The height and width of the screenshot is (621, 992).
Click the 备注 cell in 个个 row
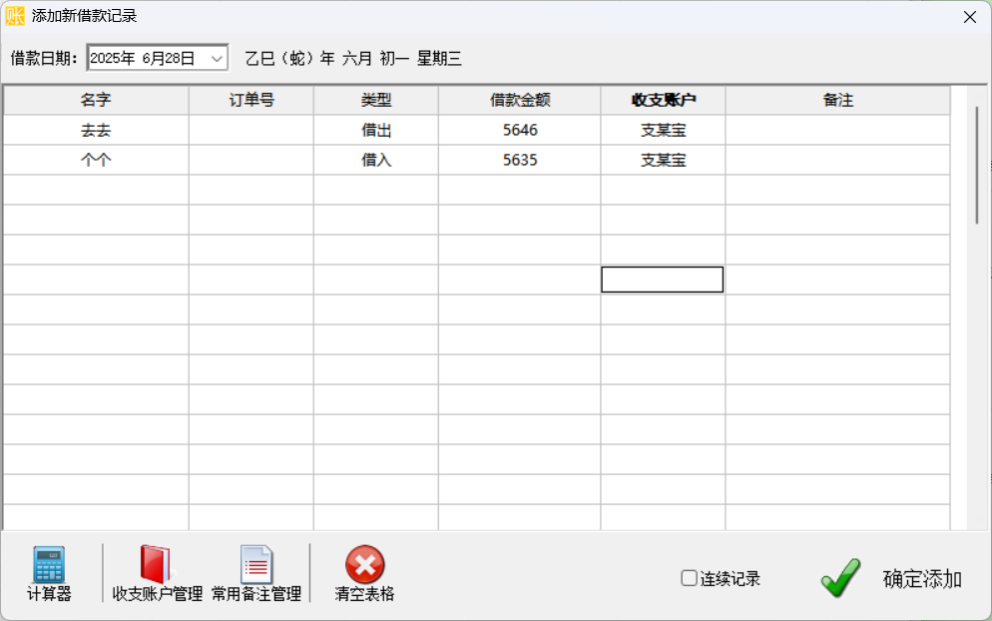pyautogui.click(x=838, y=160)
